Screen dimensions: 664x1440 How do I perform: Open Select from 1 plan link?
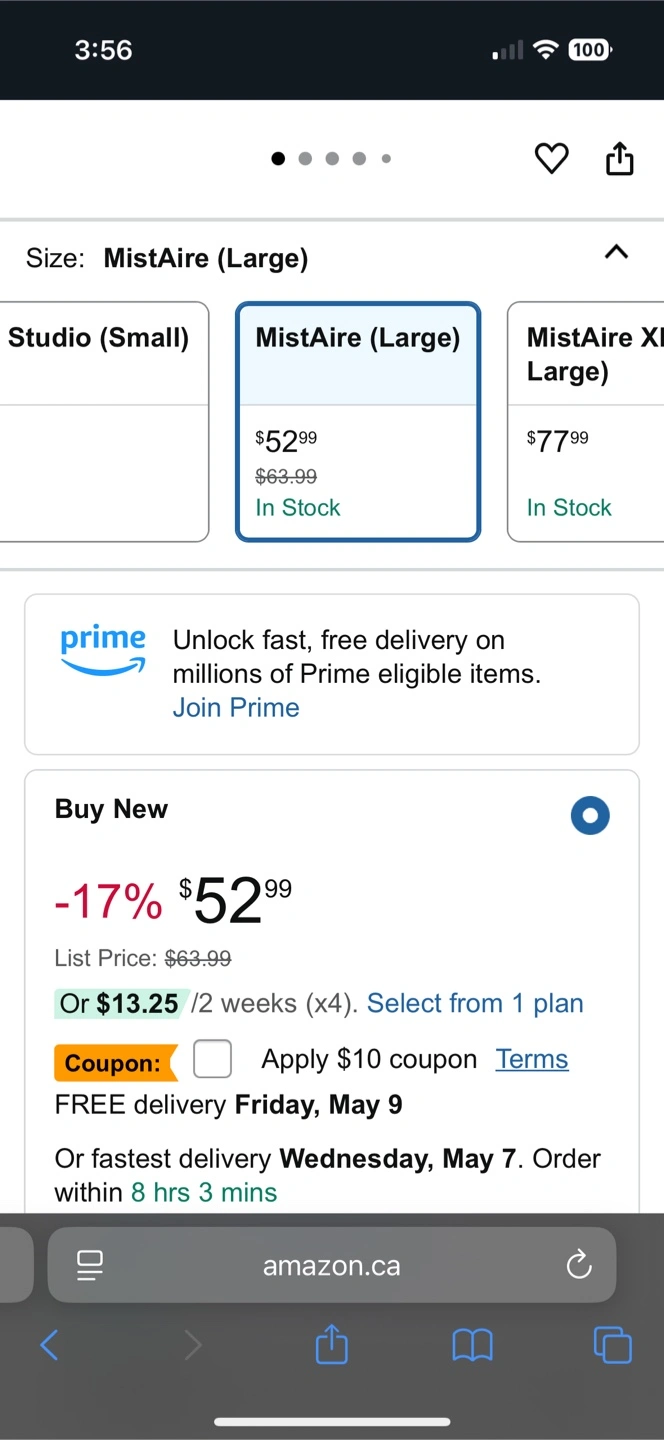(x=475, y=1003)
